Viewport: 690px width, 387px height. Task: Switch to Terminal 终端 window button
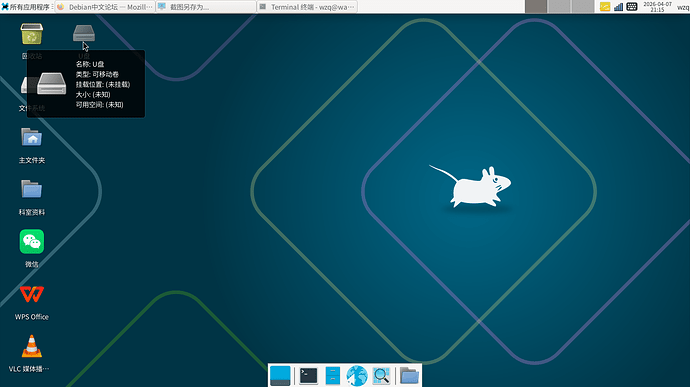click(307, 7)
